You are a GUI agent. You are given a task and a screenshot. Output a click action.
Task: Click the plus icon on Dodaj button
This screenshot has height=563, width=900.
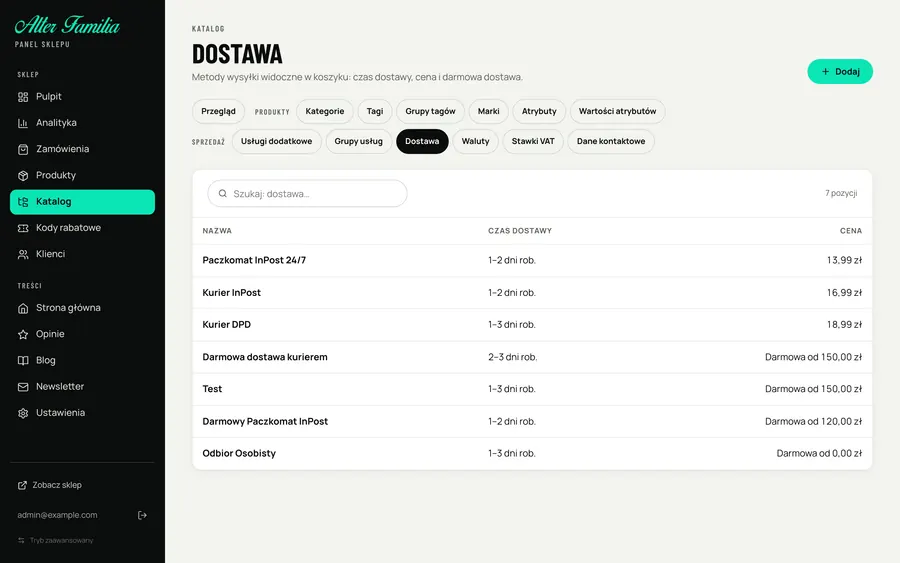click(x=825, y=72)
